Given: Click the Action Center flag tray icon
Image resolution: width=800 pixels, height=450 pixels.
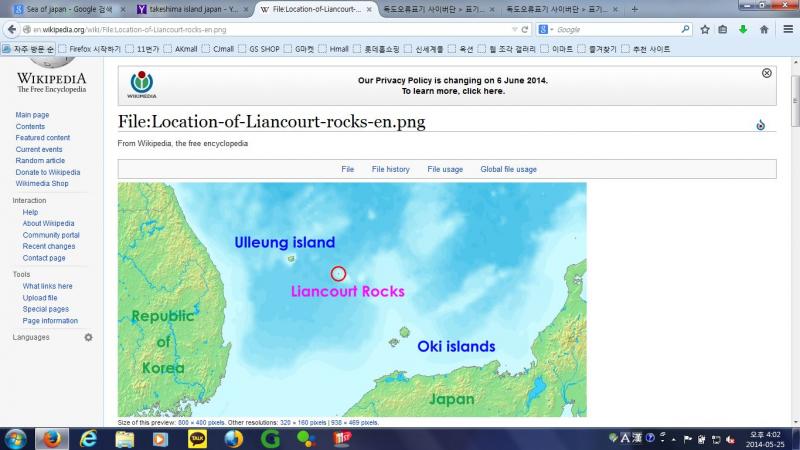Looking at the screenshot, I should click(687, 439).
